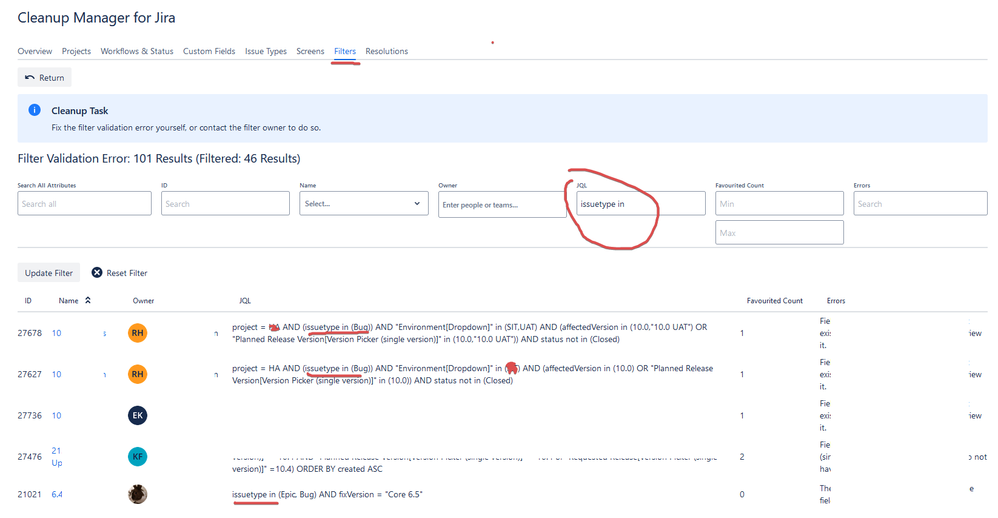Click the Reset Filter button

tap(120, 273)
